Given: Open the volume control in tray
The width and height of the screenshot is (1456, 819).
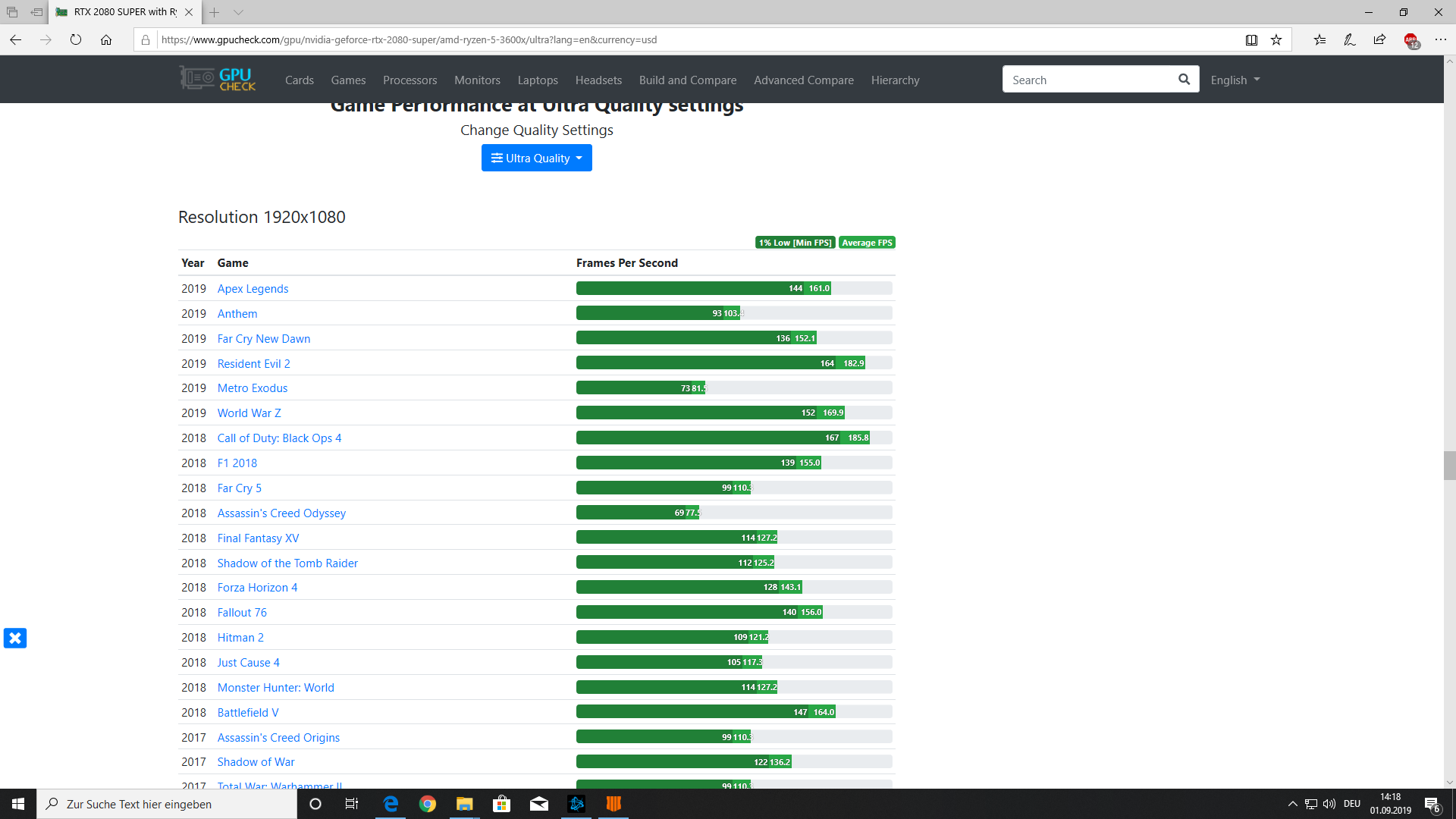Looking at the screenshot, I should point(1329,804).
